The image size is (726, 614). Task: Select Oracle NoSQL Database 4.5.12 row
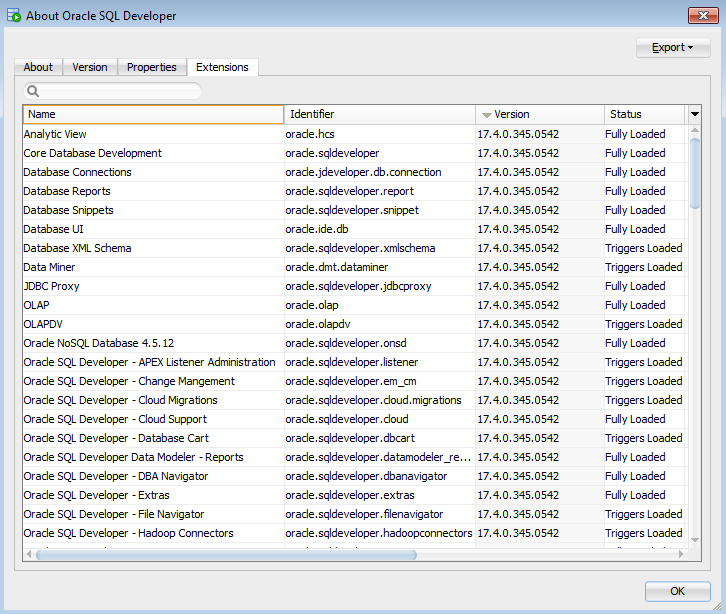354,343
